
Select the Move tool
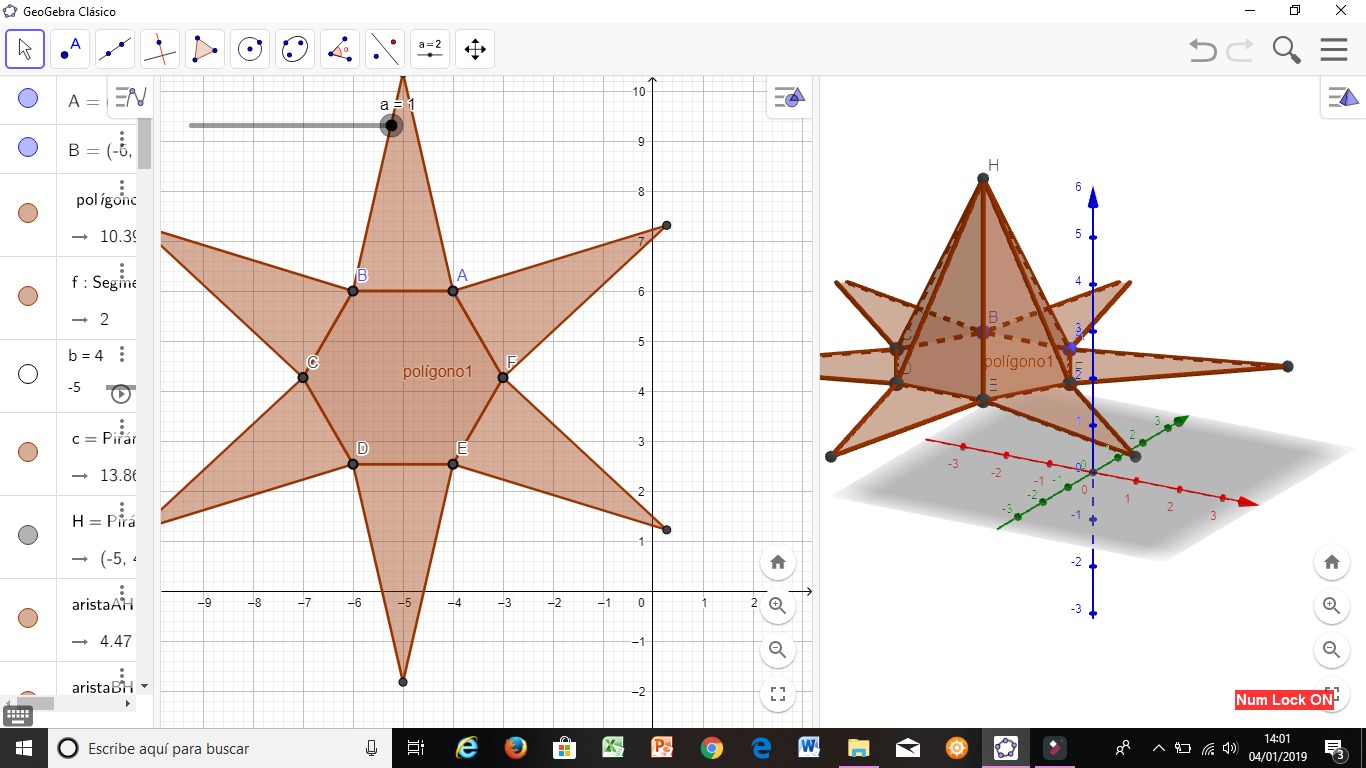(x=24, y=48)
